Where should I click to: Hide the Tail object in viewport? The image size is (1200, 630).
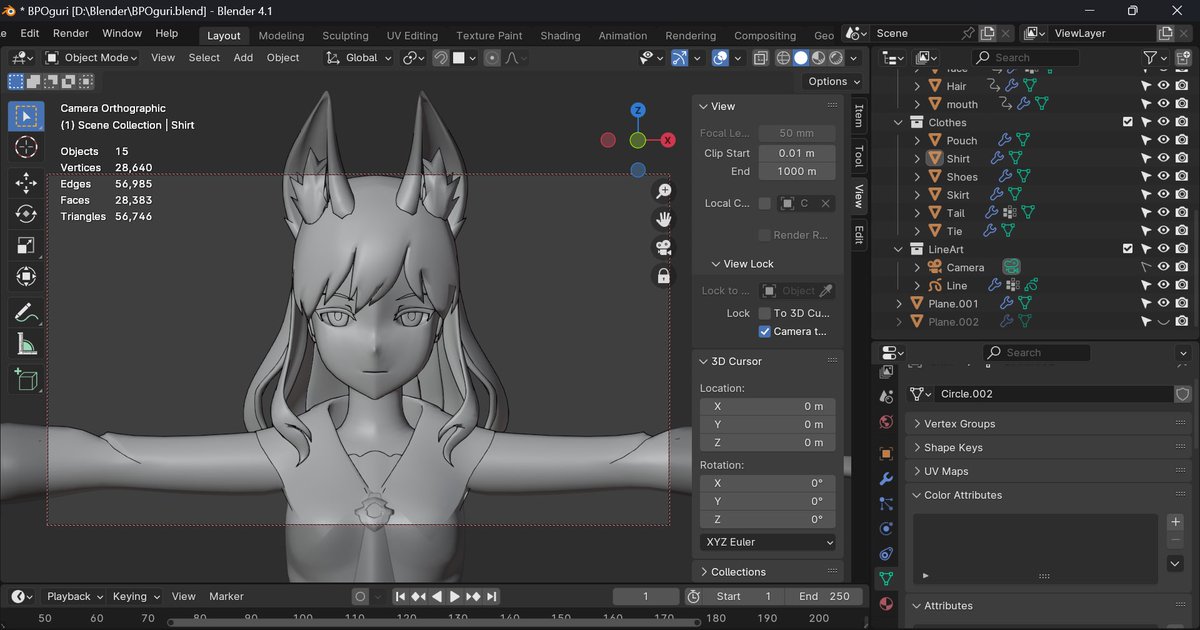1163,213
